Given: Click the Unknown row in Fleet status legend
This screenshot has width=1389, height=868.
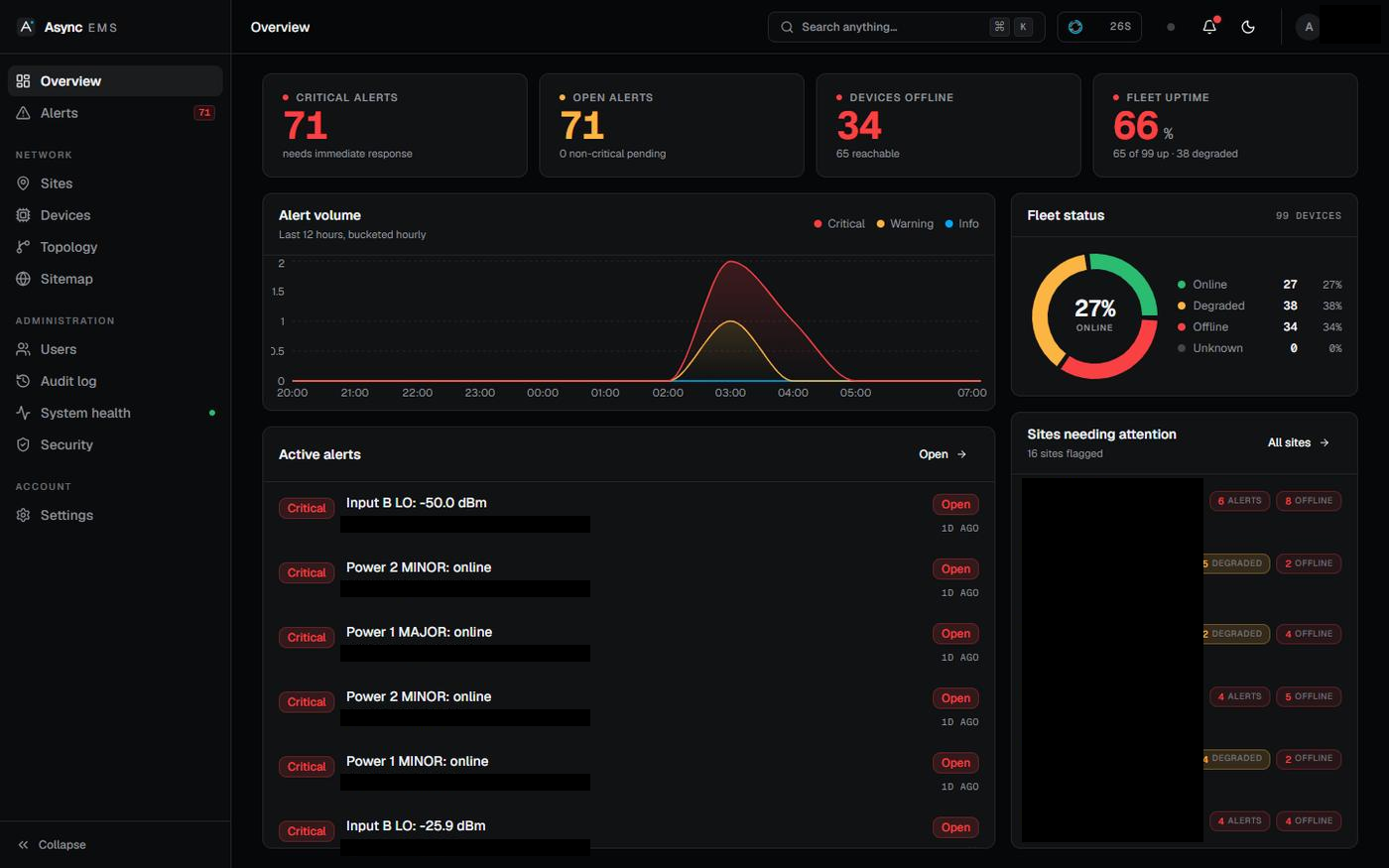Looking at the screenshot, I should [1259, 348].
